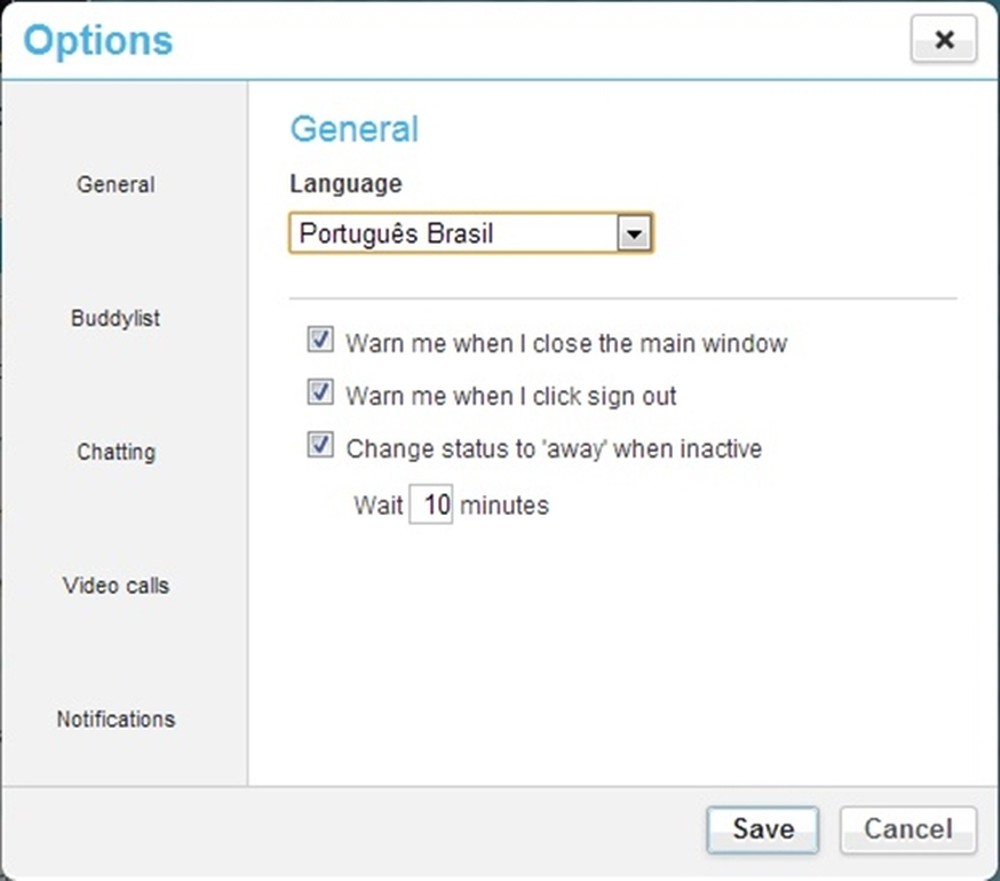Image resolution: width=1000 pixels, height=881 pixels.
Task: Cancel the options changes
Action: tap(907, 829)
